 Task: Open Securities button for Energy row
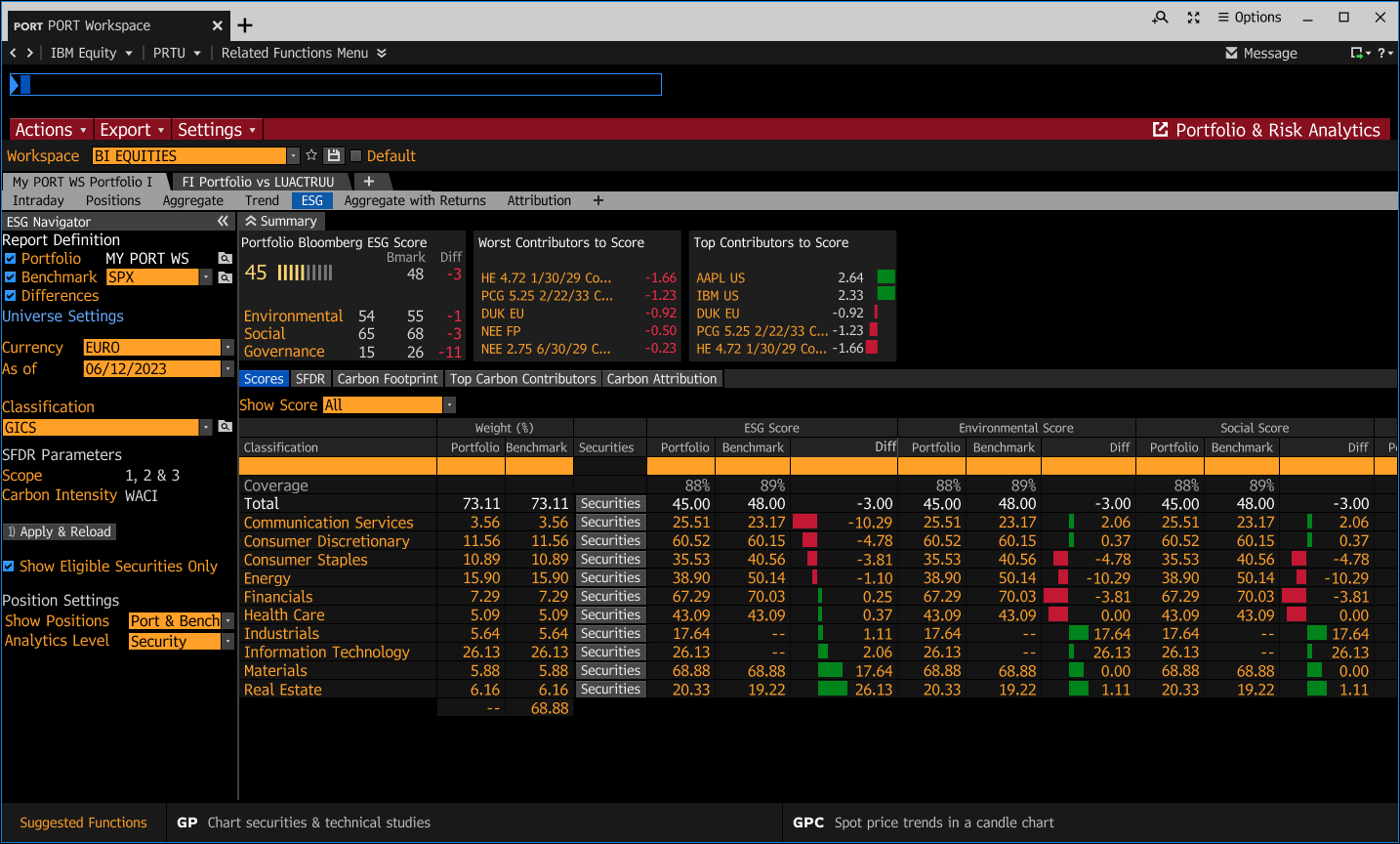[x=610, y=578]
